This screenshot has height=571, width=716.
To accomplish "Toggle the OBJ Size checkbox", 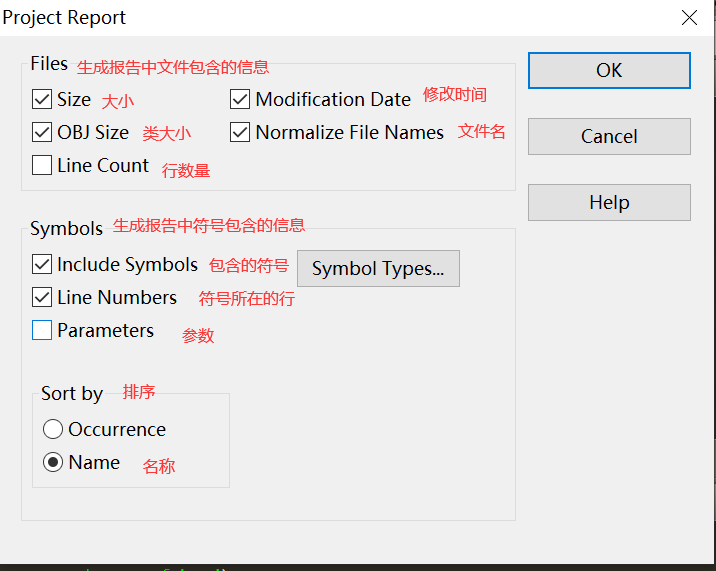I will click(42, 132).
